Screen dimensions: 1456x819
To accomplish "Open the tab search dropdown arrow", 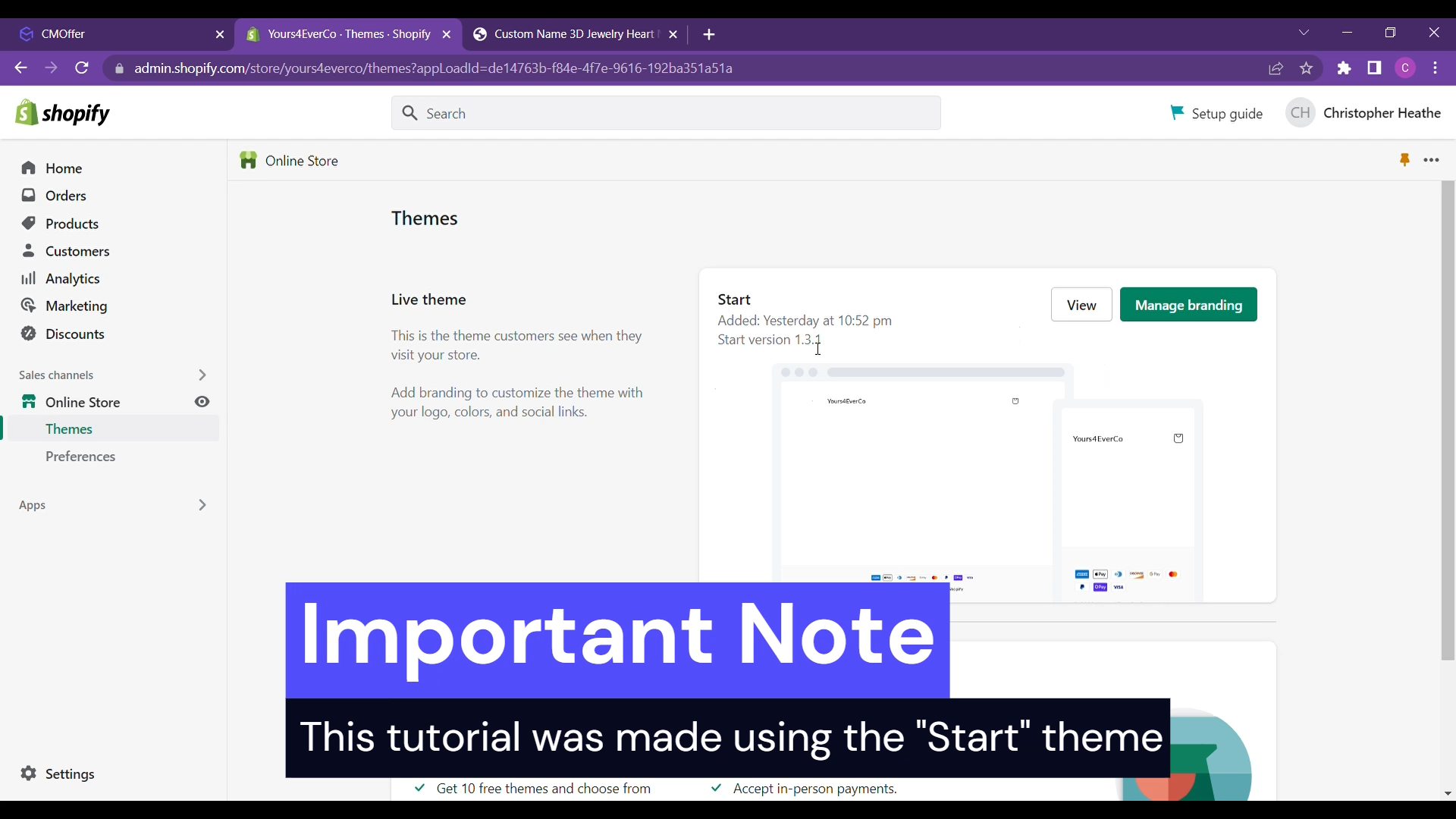I will [1304, 33].
